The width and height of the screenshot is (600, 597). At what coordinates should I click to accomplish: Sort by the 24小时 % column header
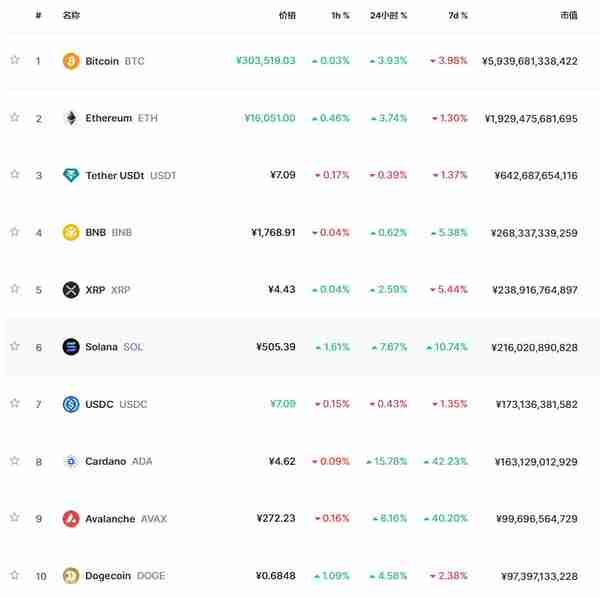388,15
